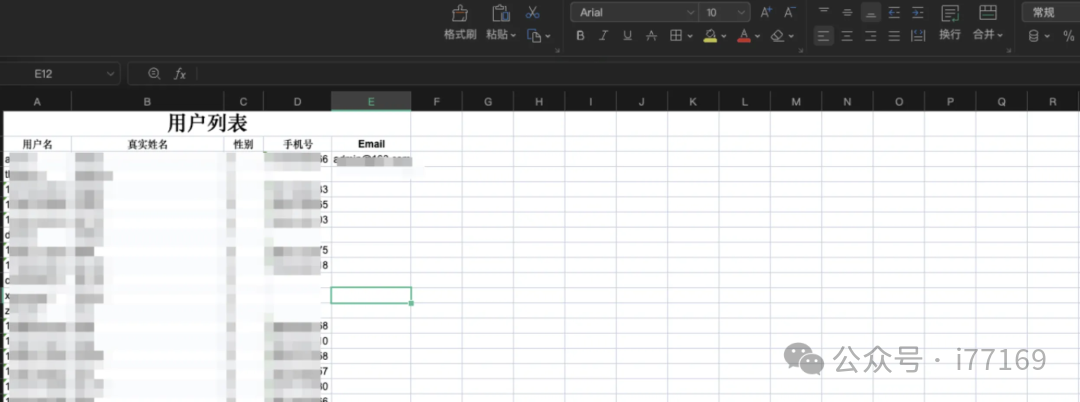
Task: Toggle italic formatting
Action: [x=603, y=36]
